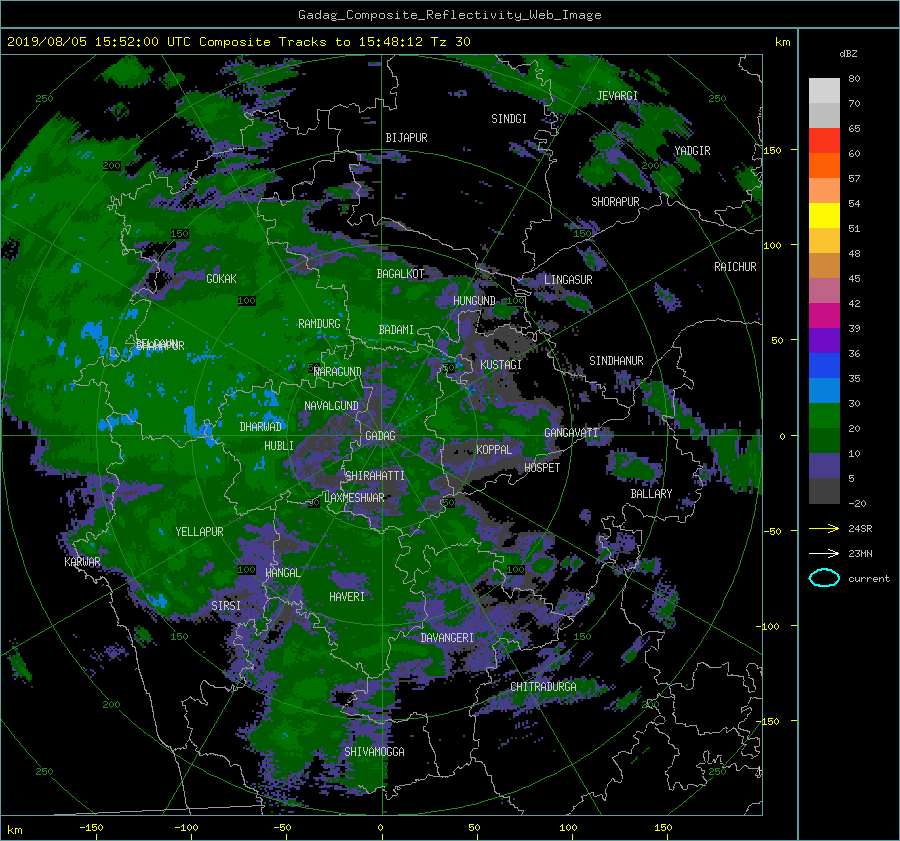Image resolution: width=900 pixels, height=841 pixels.
Task: Click the LINGASUR city label
Action: coord(568,280)
